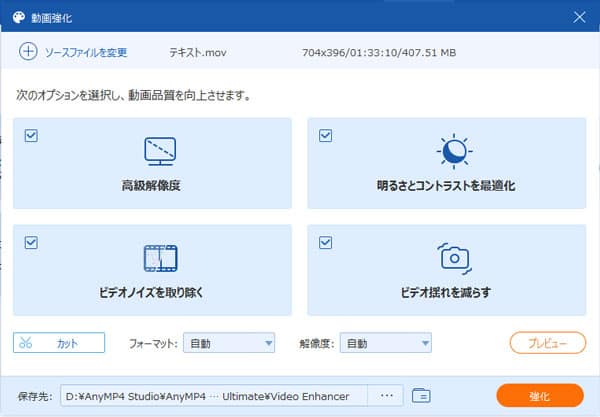Click the camera shake reduction icon
This screenshot has width=600, height=417.
454,258
